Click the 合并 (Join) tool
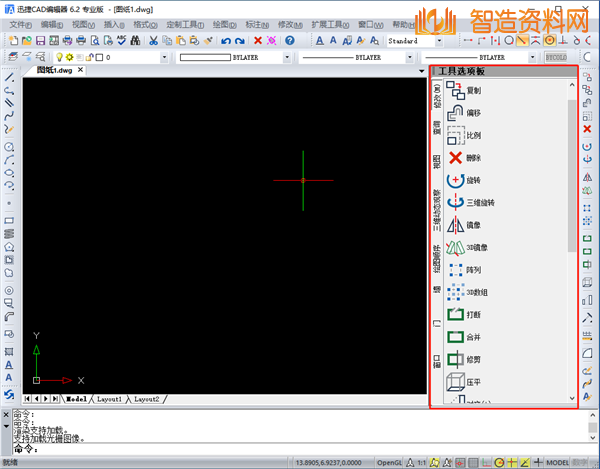 click(456, 337)
